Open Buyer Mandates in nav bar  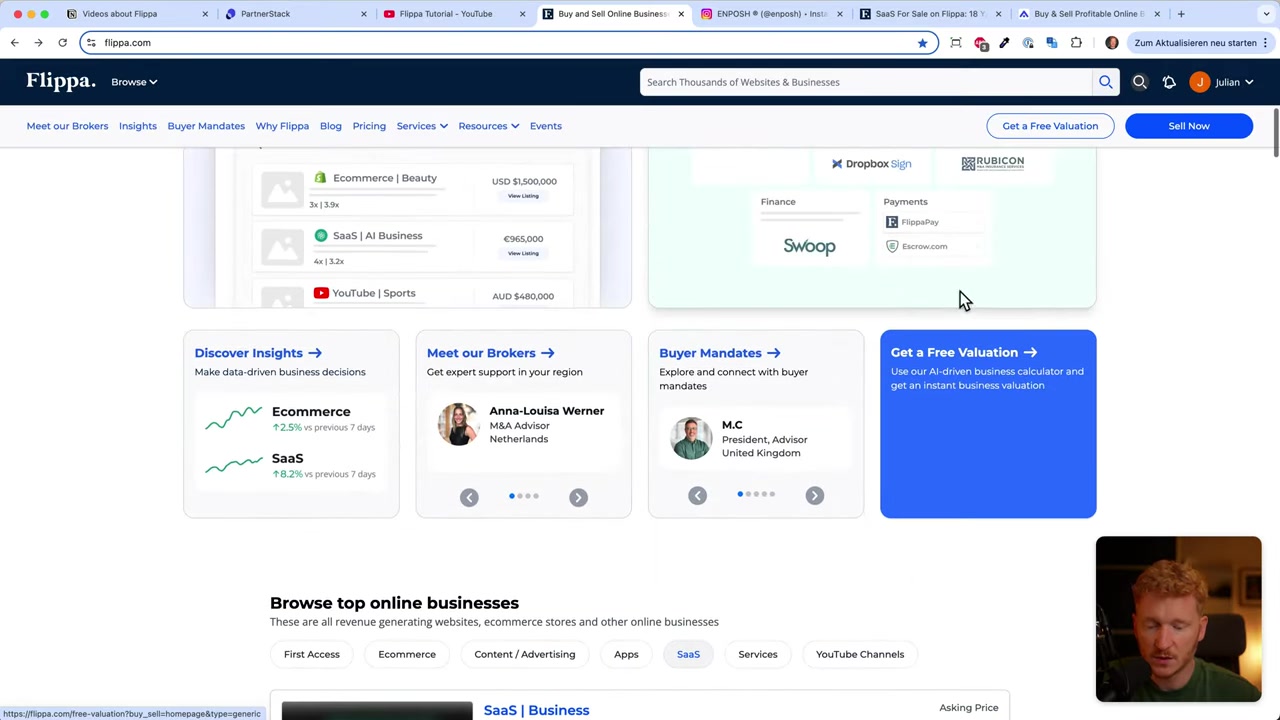click(206, 126)
